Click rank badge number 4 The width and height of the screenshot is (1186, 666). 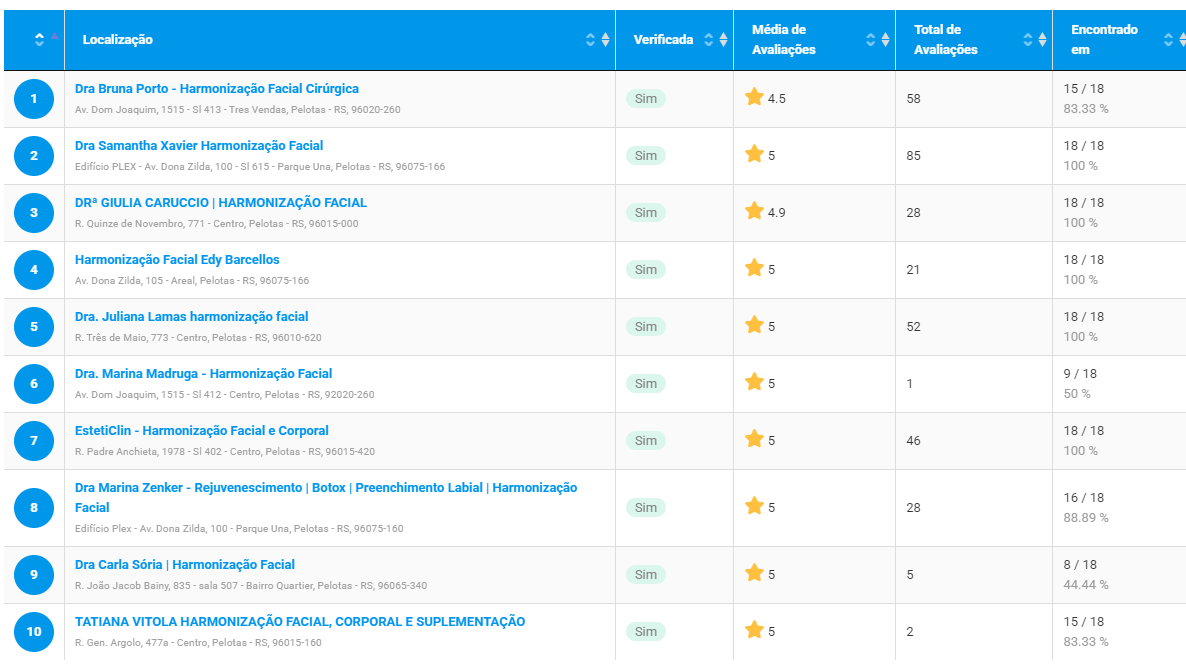[x=34, y=270]
